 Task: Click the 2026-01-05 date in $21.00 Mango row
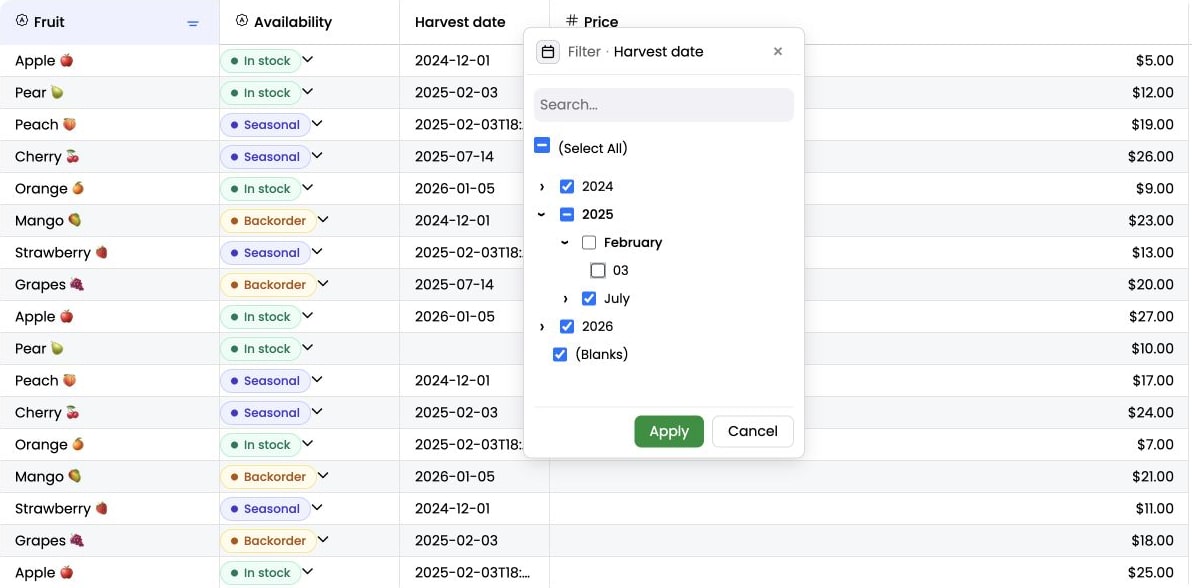coord(455,477)
